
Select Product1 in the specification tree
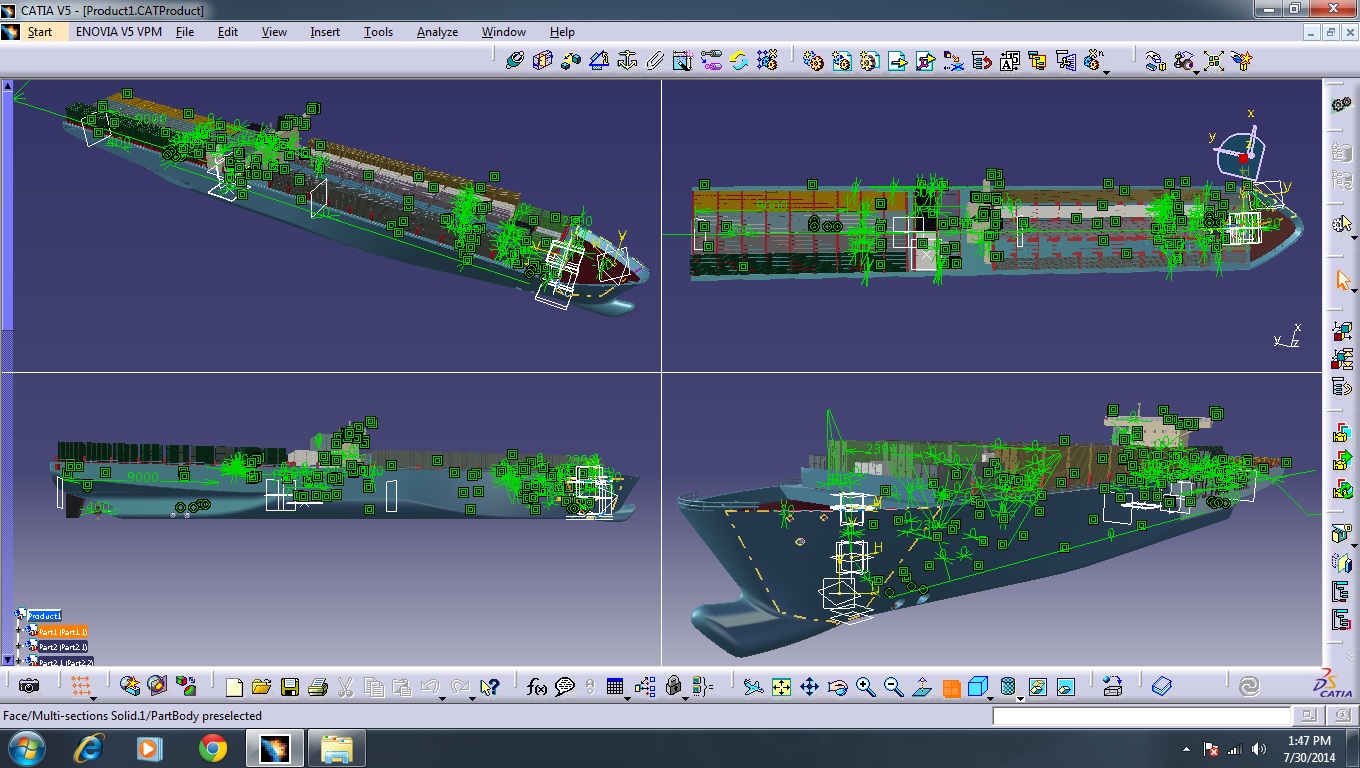44,616
